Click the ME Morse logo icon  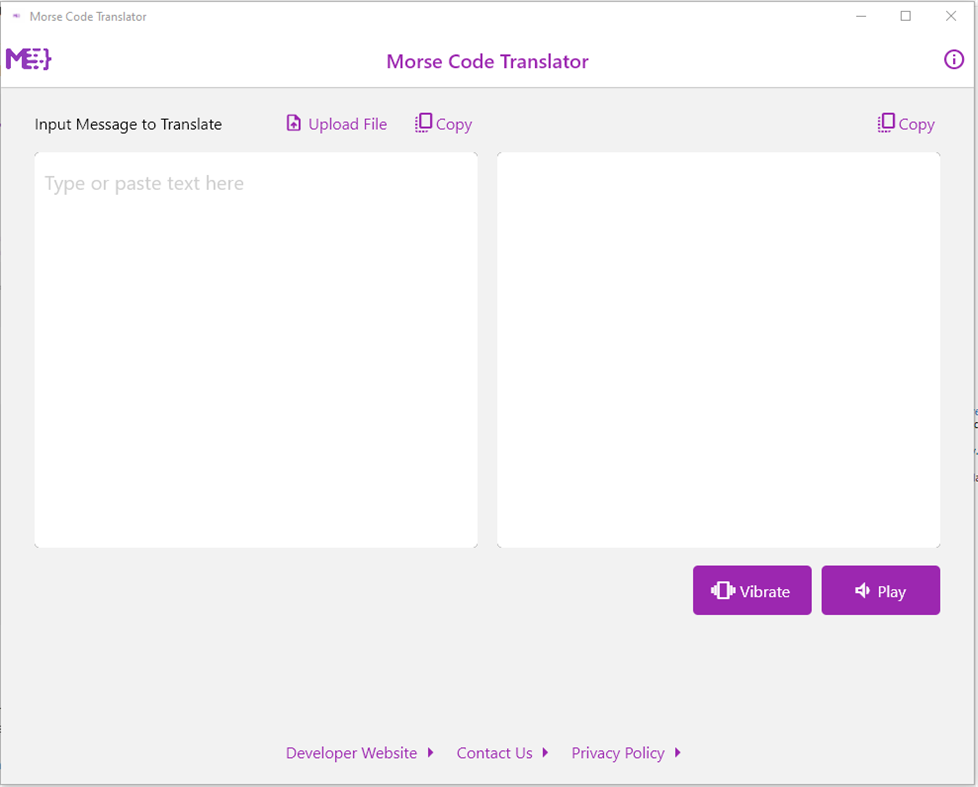tap(29, 59)
